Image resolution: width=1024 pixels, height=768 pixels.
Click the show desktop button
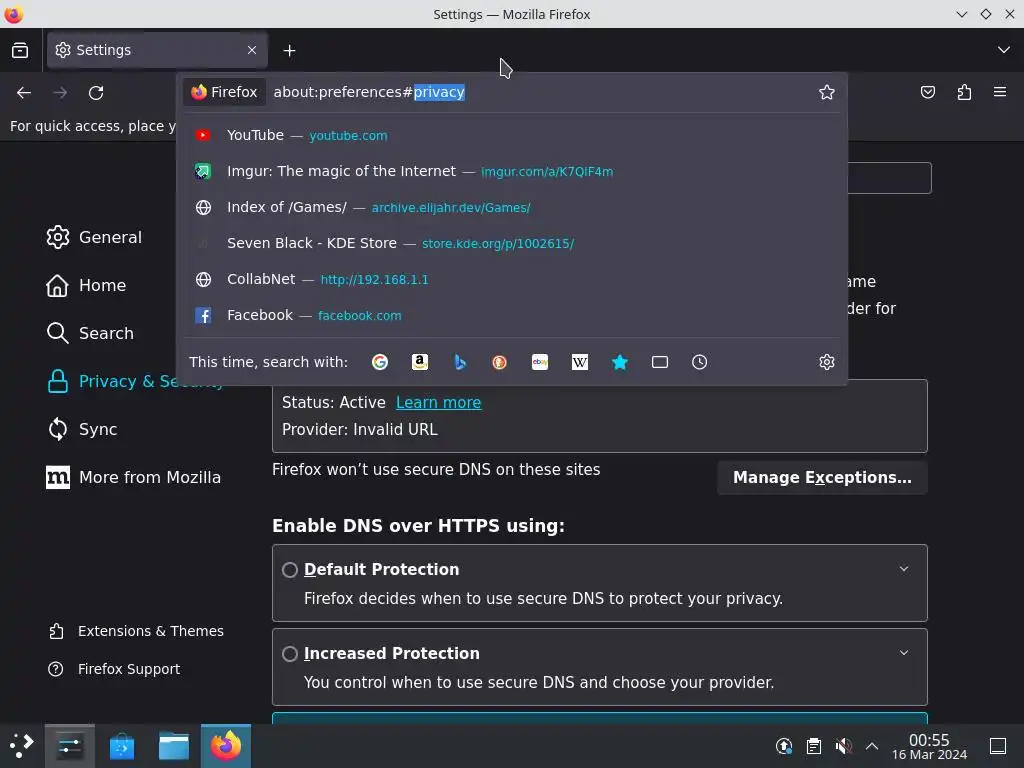(x=998, y=746)
